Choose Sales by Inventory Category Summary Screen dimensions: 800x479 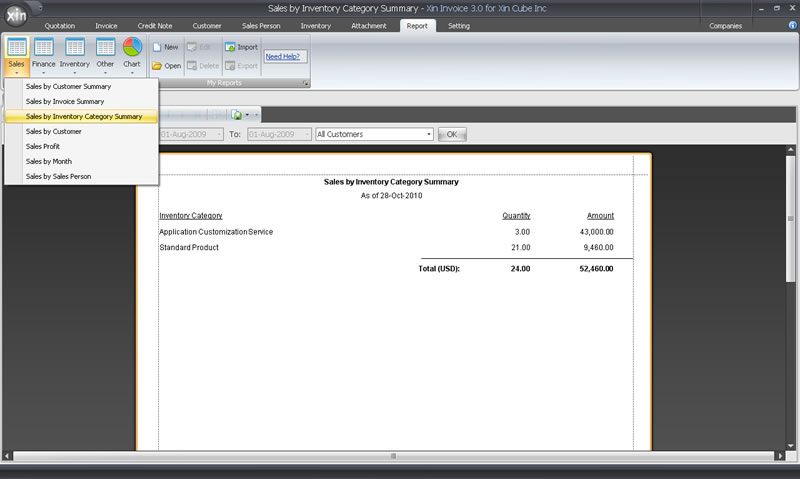[81, 116]
